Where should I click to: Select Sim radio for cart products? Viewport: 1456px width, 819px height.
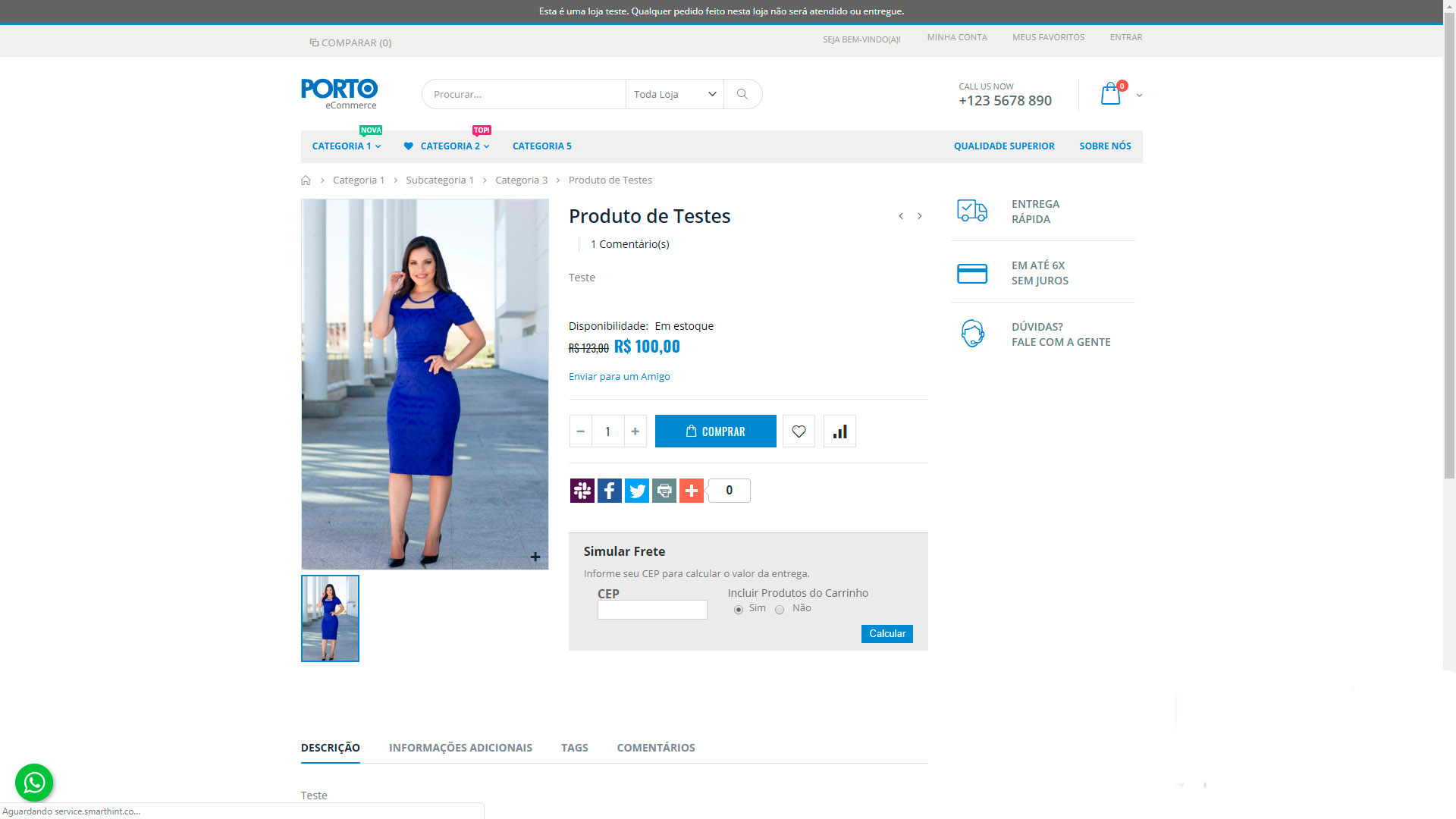point(739,610)
